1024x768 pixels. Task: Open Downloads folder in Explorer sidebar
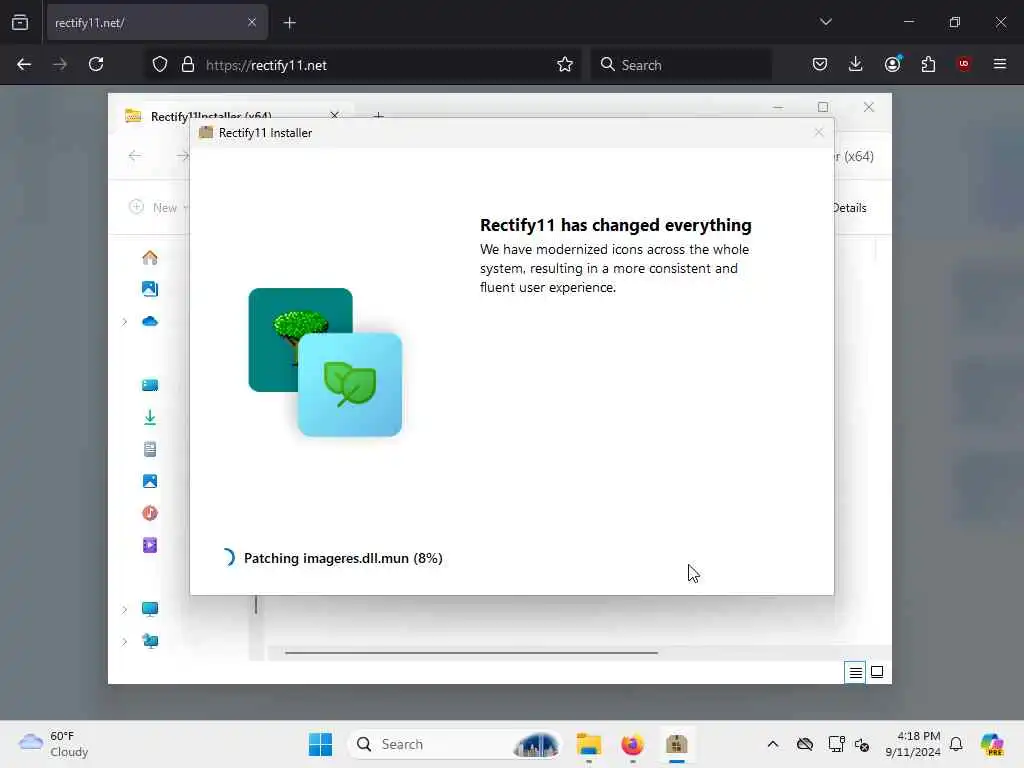(x=150, y=417)
